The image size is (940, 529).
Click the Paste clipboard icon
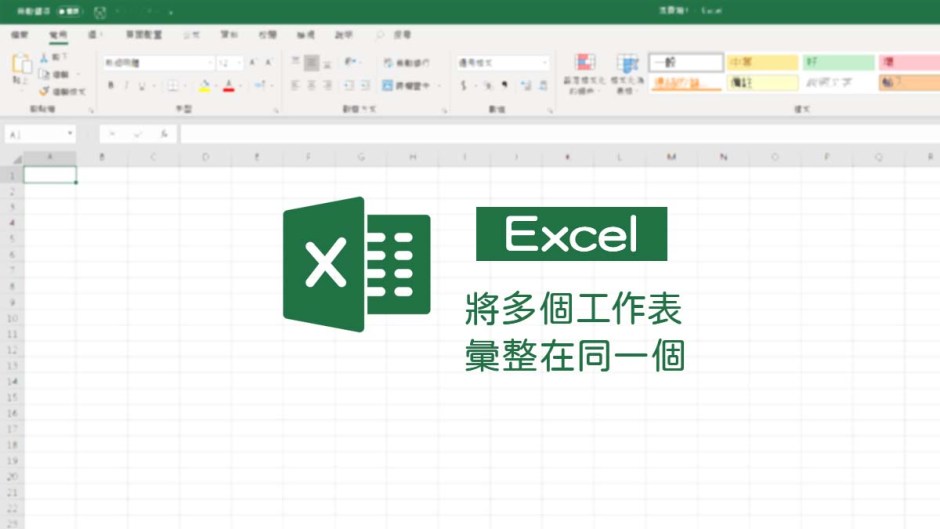click(20, 68)
